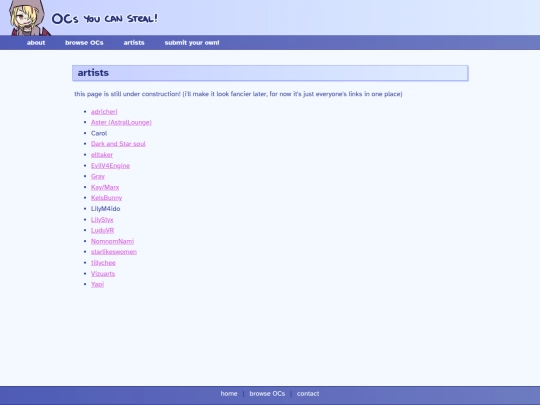Viewport: 540px width, 405px height.
Task: Open contact link in footer
Action: click(x=308, y=394)
